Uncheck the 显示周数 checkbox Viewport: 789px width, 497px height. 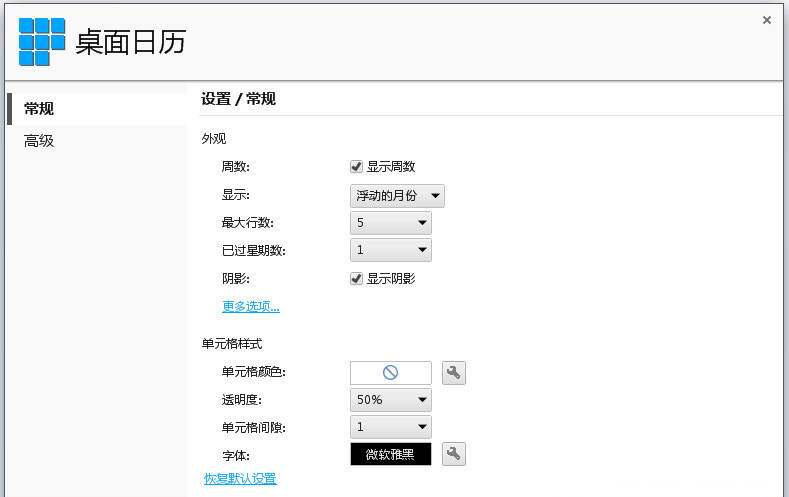click(x=356, y=167)
